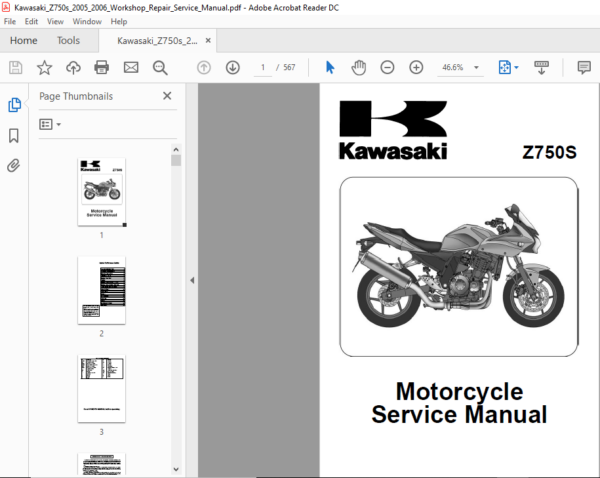Switch to the Tools tab
This screenshot has width=600, height=478.
[x=68, y=40]
